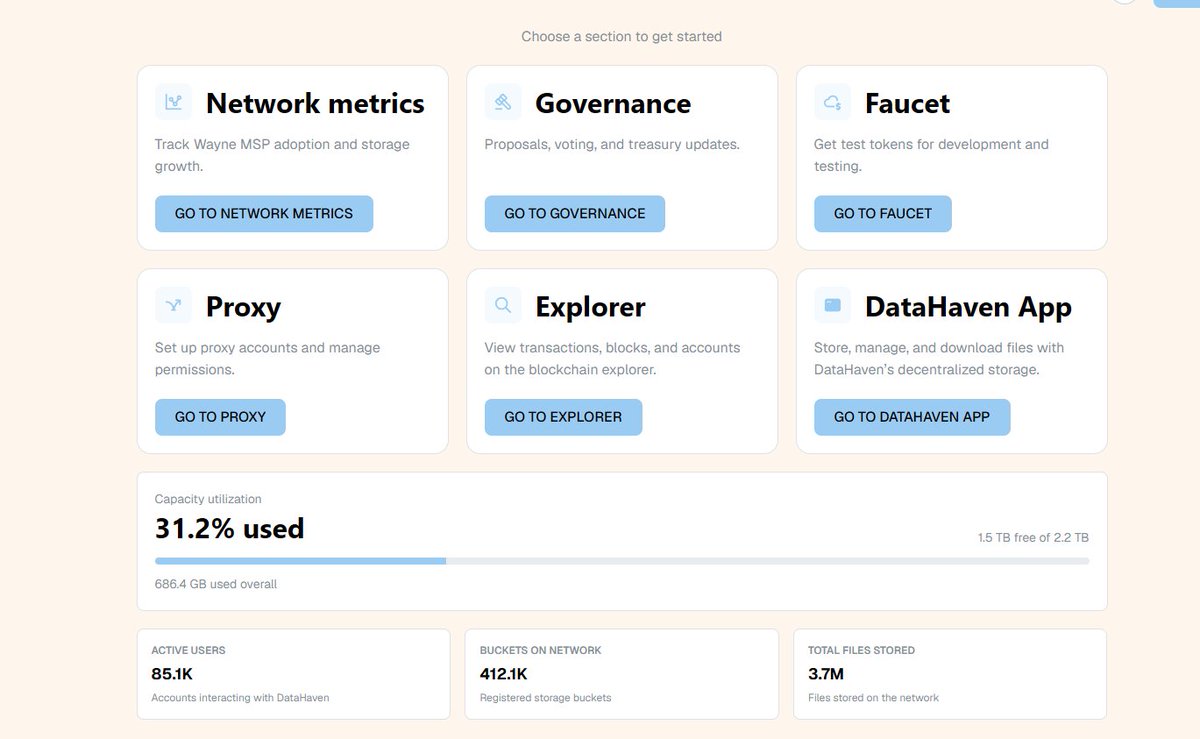1200x739 pixels.
Task: Open GO TO NETWORK METRICS button
Action: click(264, 213)
